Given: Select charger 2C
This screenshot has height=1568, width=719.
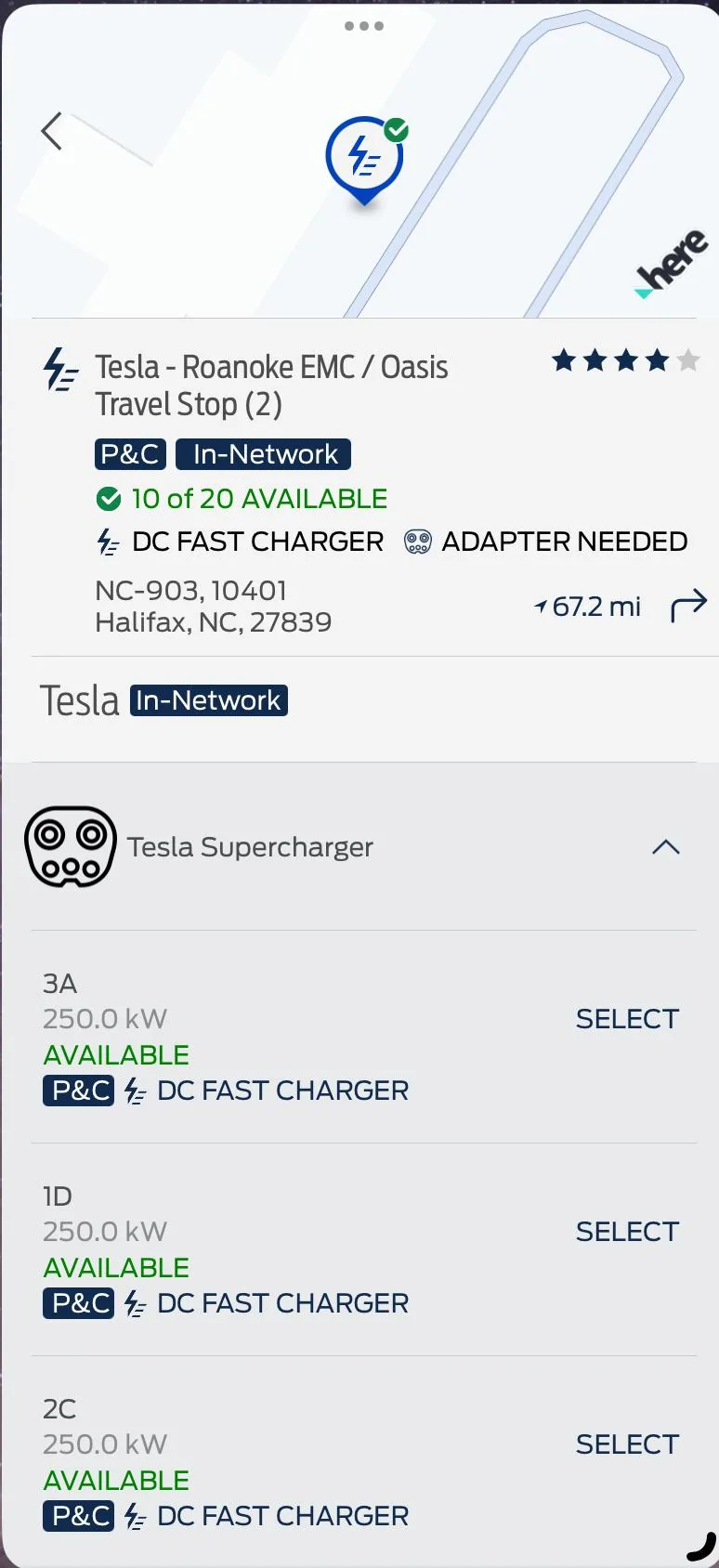Looking at the screenshot, I should click(x=627, y=1444).
